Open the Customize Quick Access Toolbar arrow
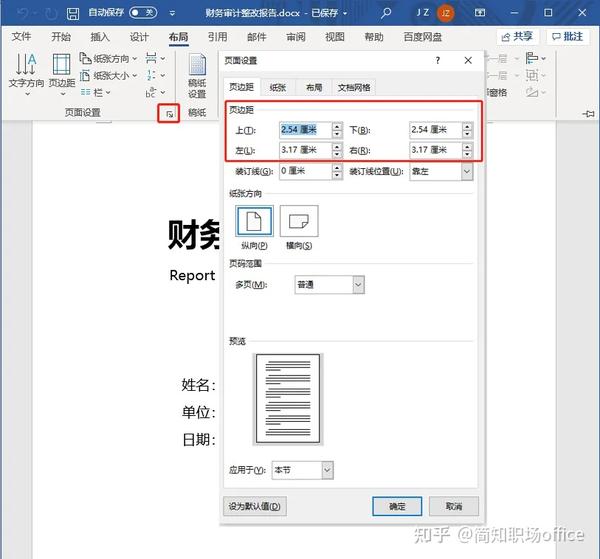600x559 pixels. pos(172,13)
